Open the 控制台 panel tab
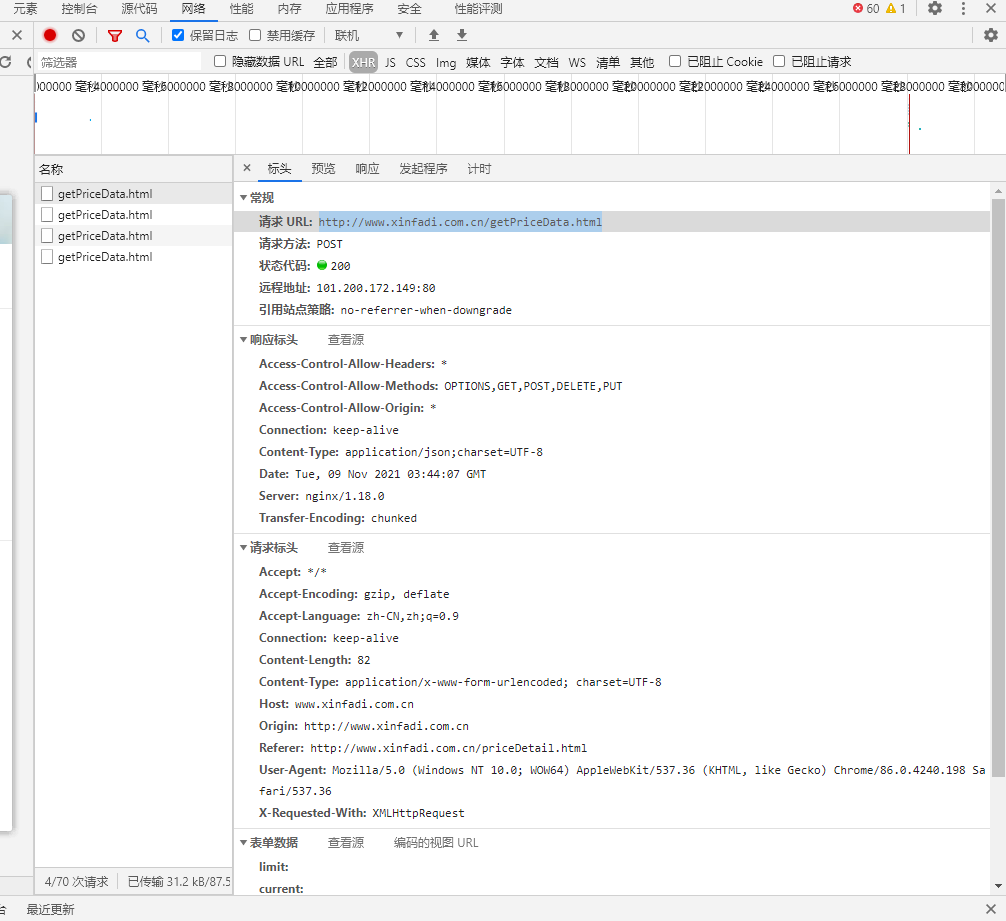This screenshot has width=1006, height=921. [79, 9]
